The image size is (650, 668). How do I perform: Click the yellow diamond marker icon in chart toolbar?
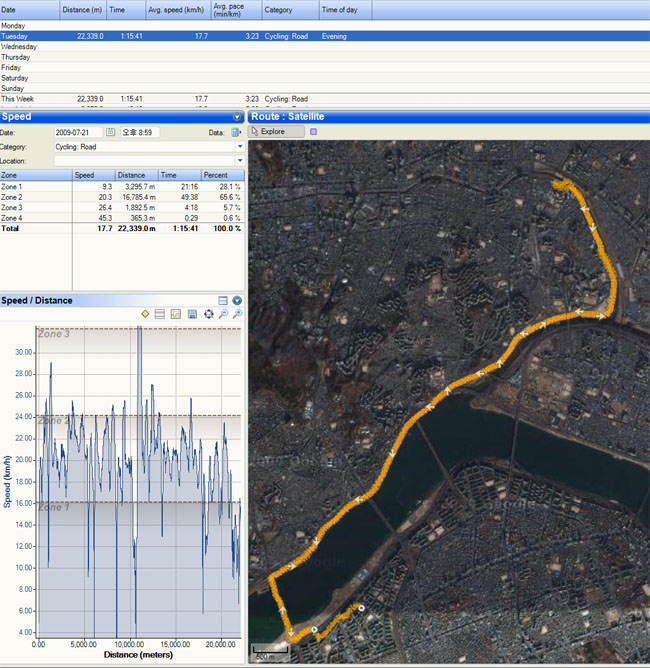(x=145, y=314)
